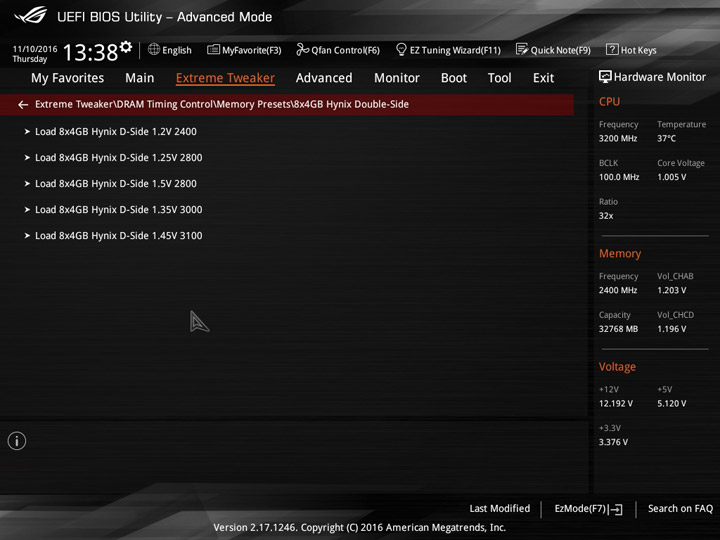The width and height of the screenshot is (720, 540).
Task: Click the Hot Keys question icon
Action: (612, 49)
